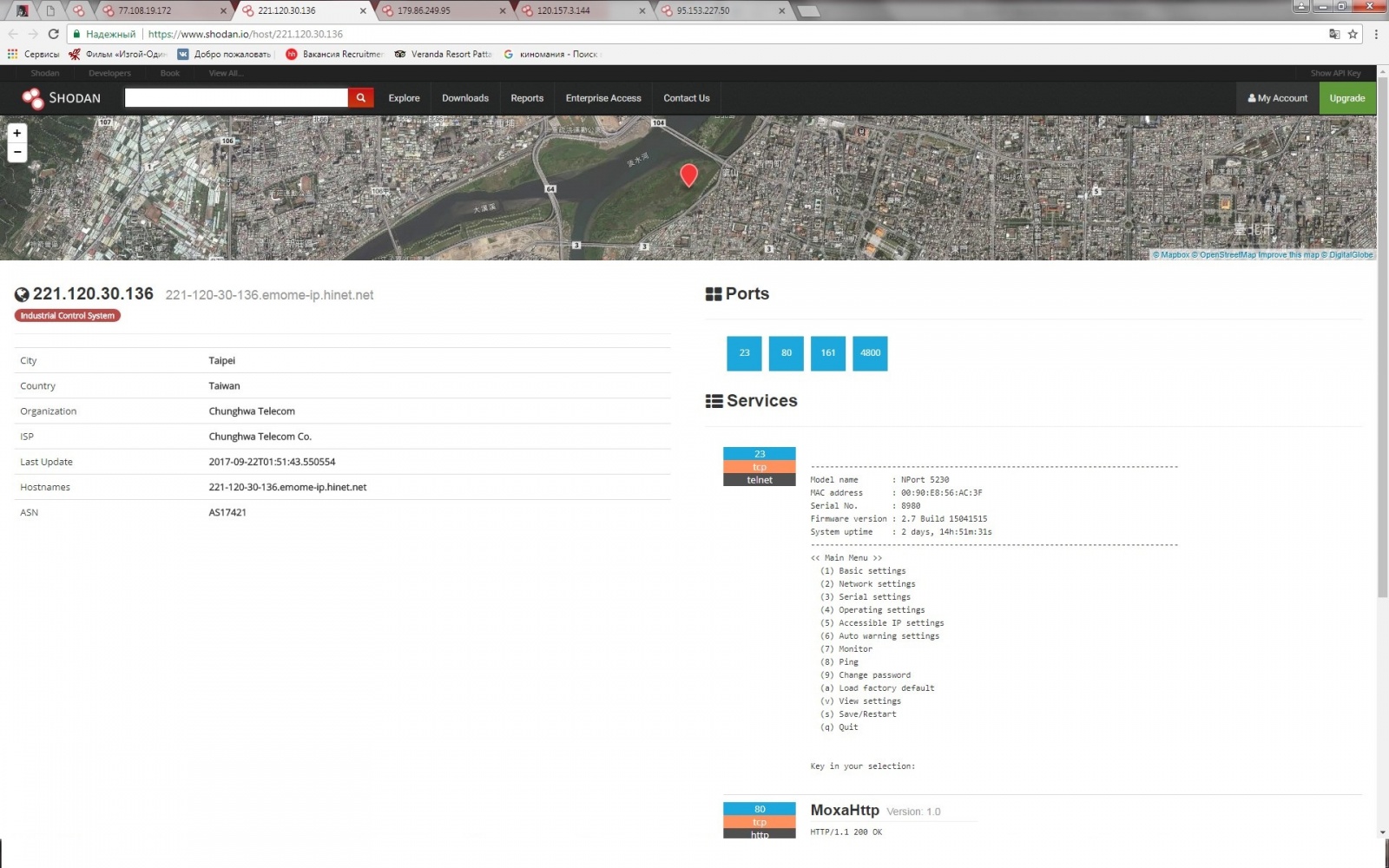The image size is (1389, 868).
Task: Open the Explore menu item
Action: (x=404, y=98)
